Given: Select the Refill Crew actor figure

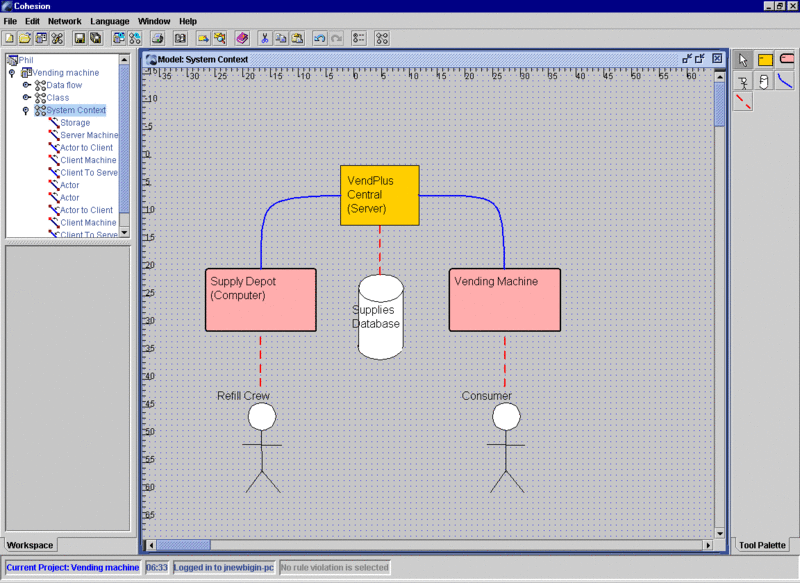Looking at the screenshot, I should pos(262,448).
